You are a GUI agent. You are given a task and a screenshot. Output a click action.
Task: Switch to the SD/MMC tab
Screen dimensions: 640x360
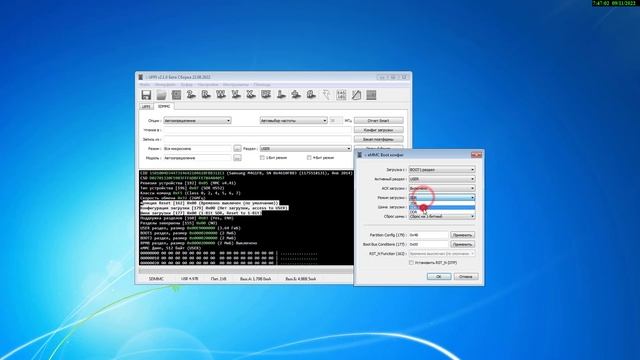point(164,106)
